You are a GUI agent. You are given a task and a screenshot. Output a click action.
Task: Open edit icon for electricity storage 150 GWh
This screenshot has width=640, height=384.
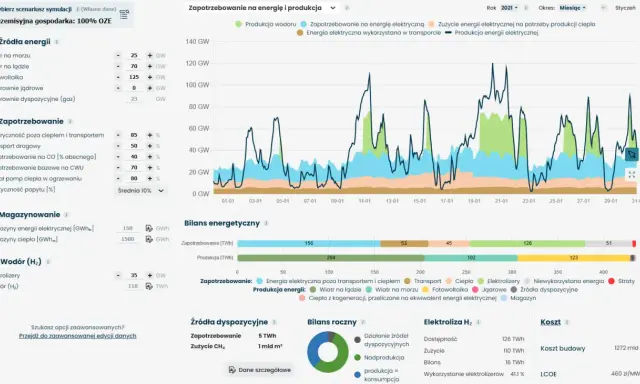[x=149, y=229]
